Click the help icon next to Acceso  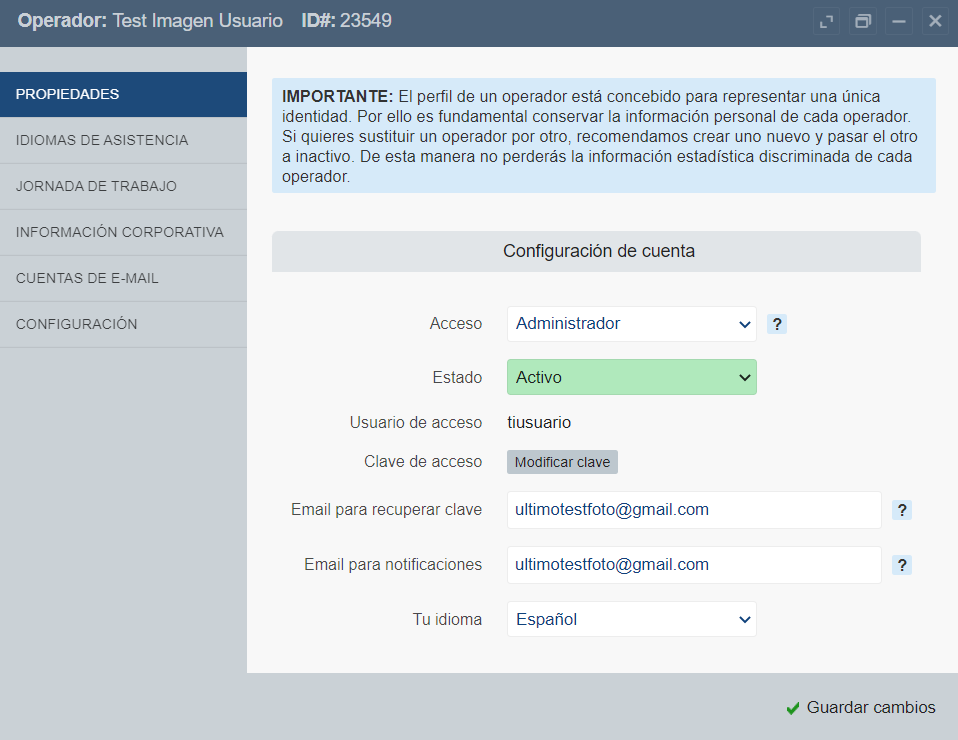[777, 324]
